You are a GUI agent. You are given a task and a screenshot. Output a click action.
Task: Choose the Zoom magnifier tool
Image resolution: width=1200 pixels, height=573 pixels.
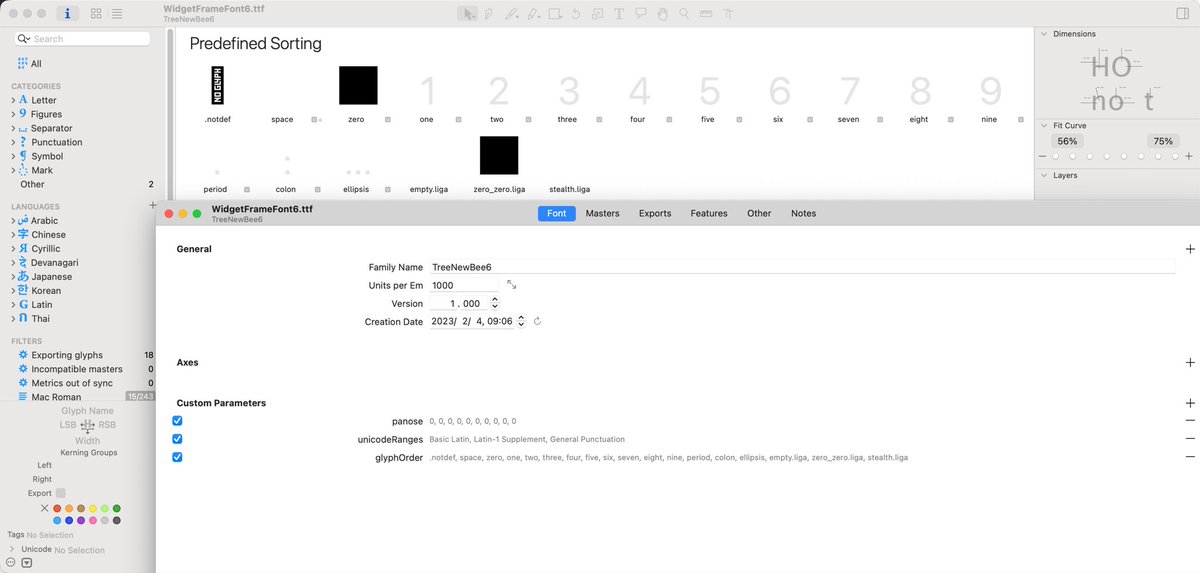(684, 14)
